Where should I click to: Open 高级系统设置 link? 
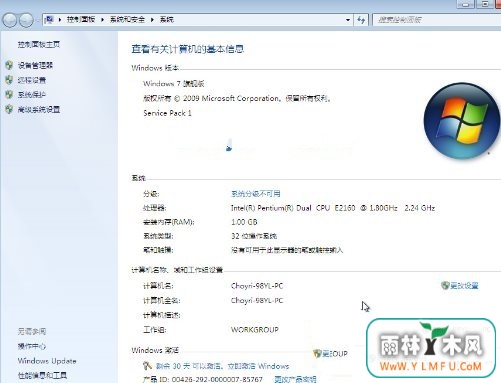[x=39, y=109]
